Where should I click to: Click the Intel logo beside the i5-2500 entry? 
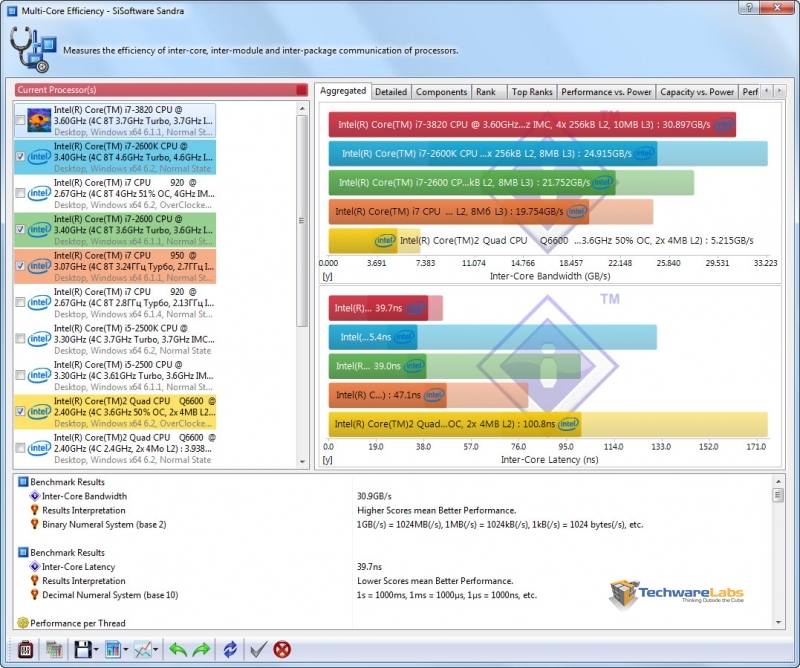[39, 375]
